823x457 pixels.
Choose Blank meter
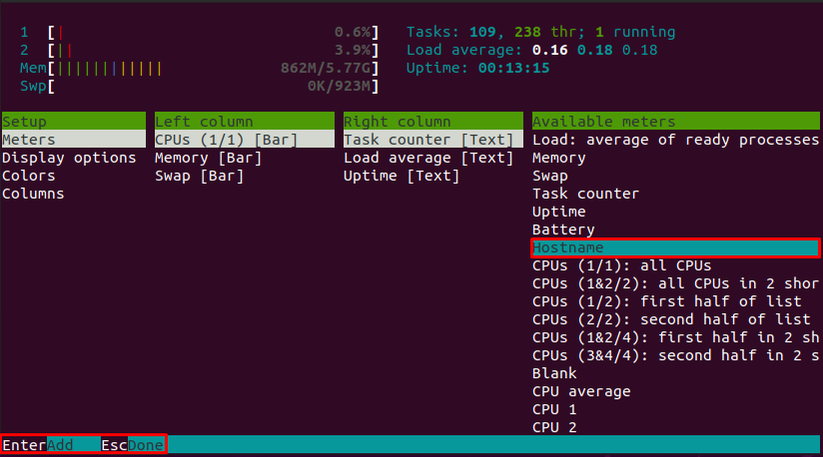tap(554, 374)
